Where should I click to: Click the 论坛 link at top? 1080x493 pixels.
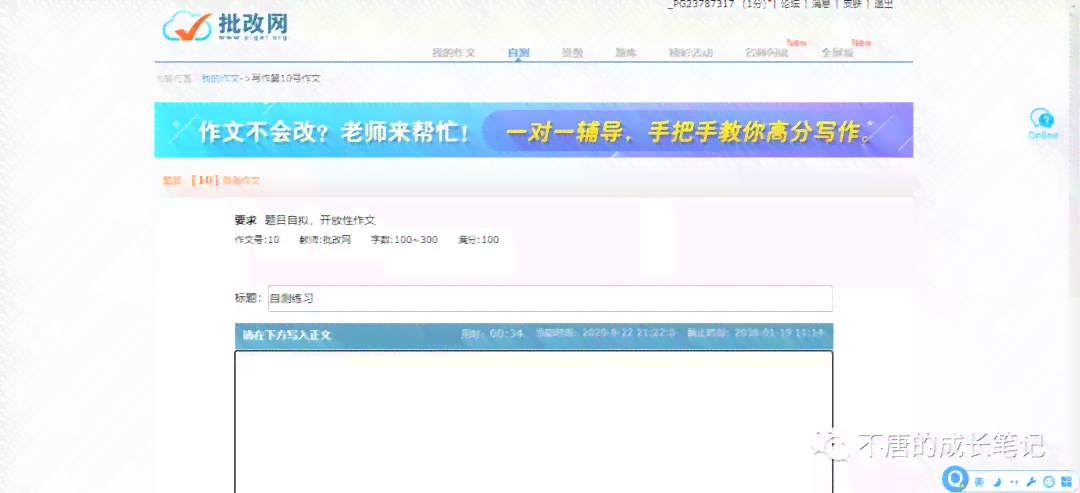[790, 3]
